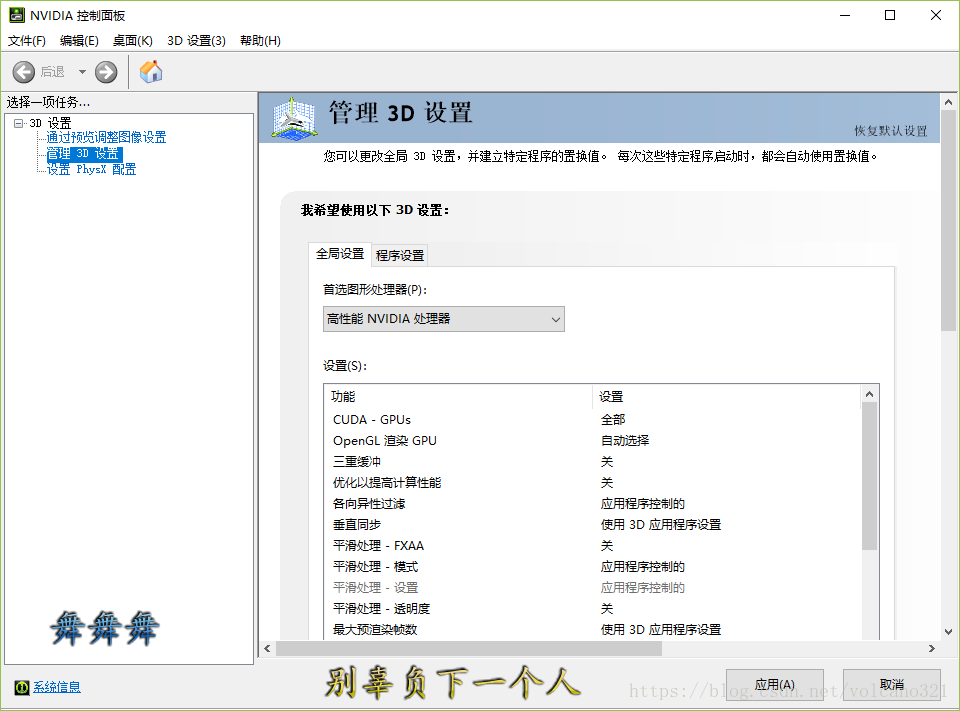
Task: Open the 桌面(K) menu
Action: click(132, 40)
